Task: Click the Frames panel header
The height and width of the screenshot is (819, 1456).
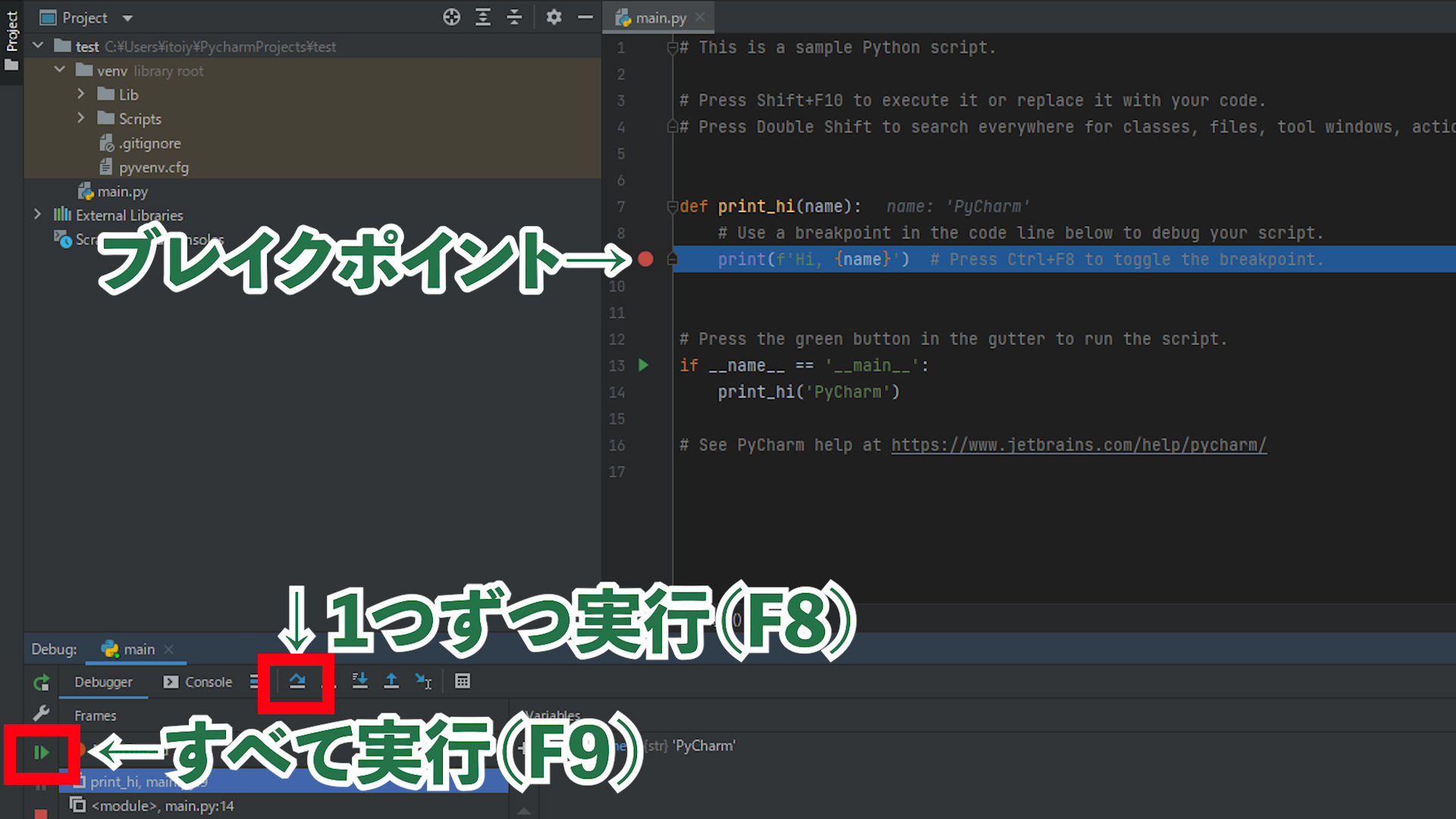Action: [96, 715]
